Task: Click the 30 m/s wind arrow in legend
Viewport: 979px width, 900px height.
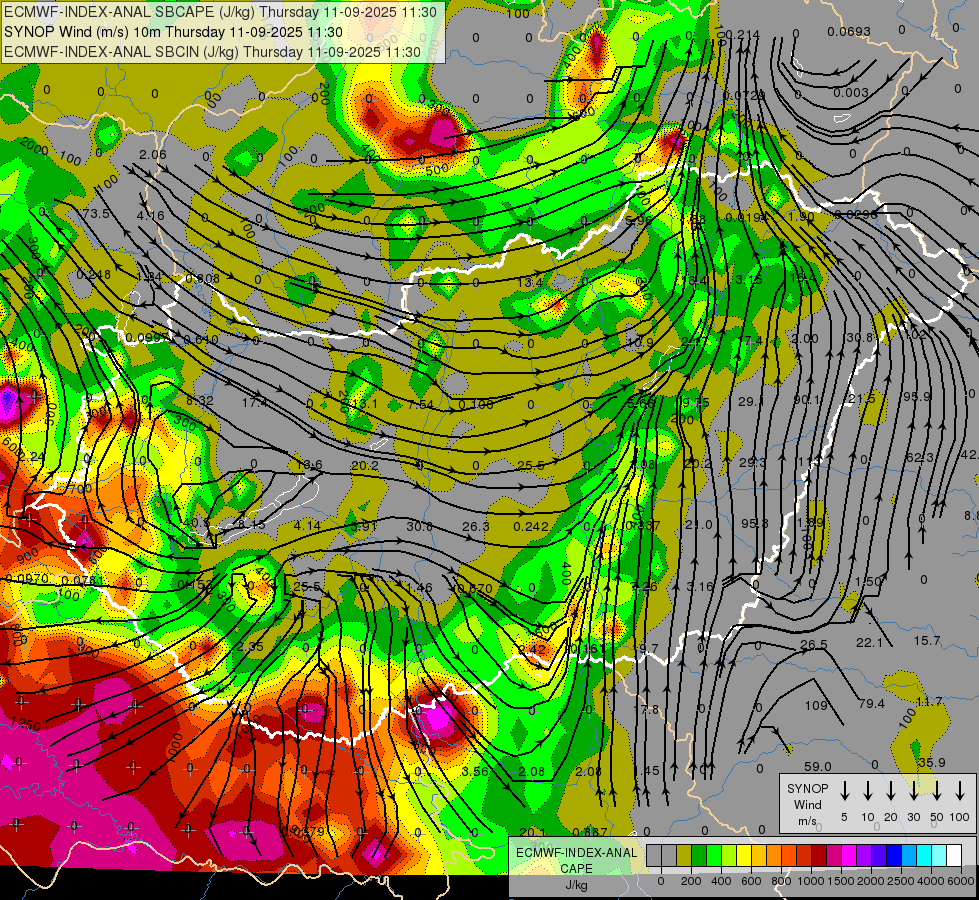Action: coord(914,790)
